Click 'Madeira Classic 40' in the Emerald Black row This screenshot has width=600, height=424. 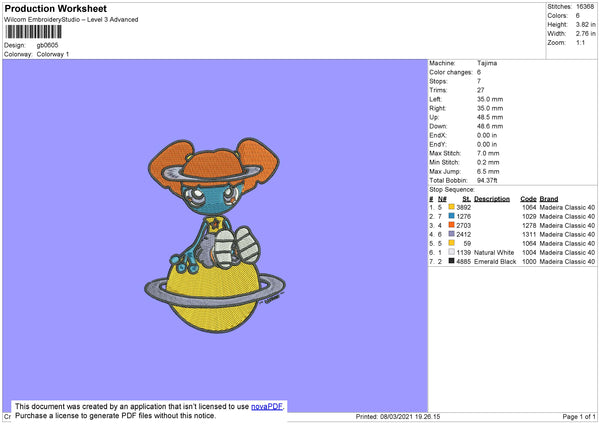[567, 262]
